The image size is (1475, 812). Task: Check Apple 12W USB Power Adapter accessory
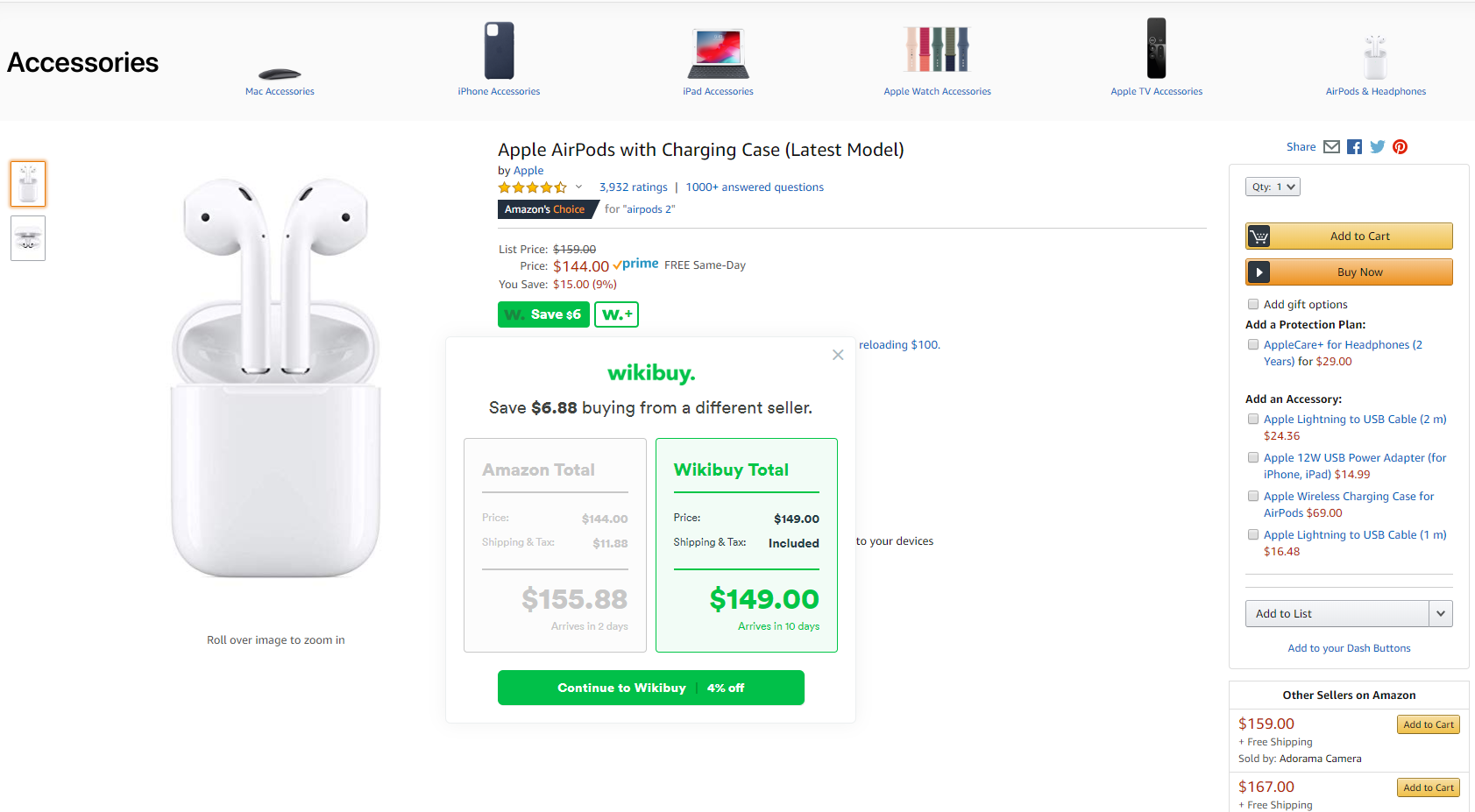tap(1253, 458)
